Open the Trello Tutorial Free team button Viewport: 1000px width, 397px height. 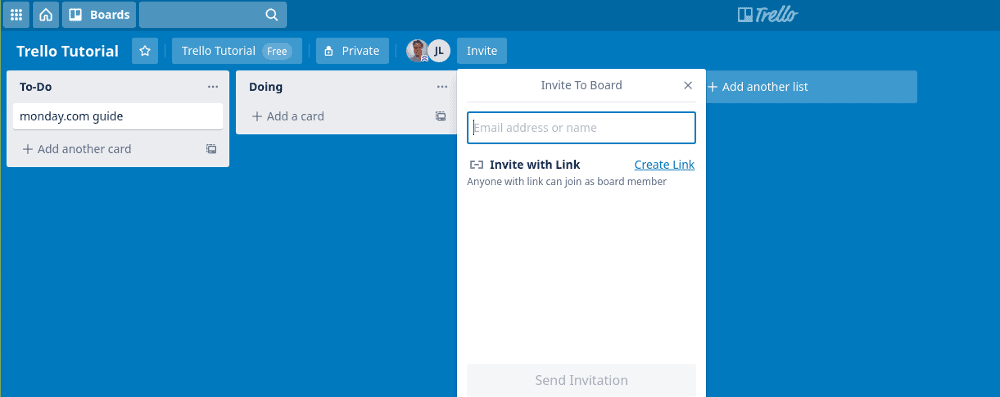tap(237, 51)
